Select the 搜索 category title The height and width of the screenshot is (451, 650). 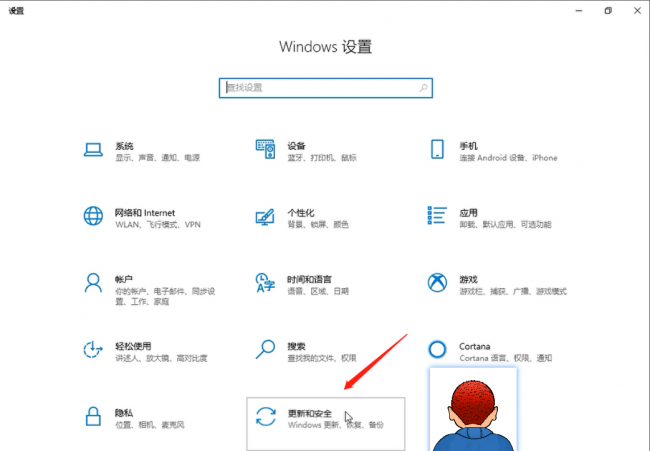(x=296, y=346)
